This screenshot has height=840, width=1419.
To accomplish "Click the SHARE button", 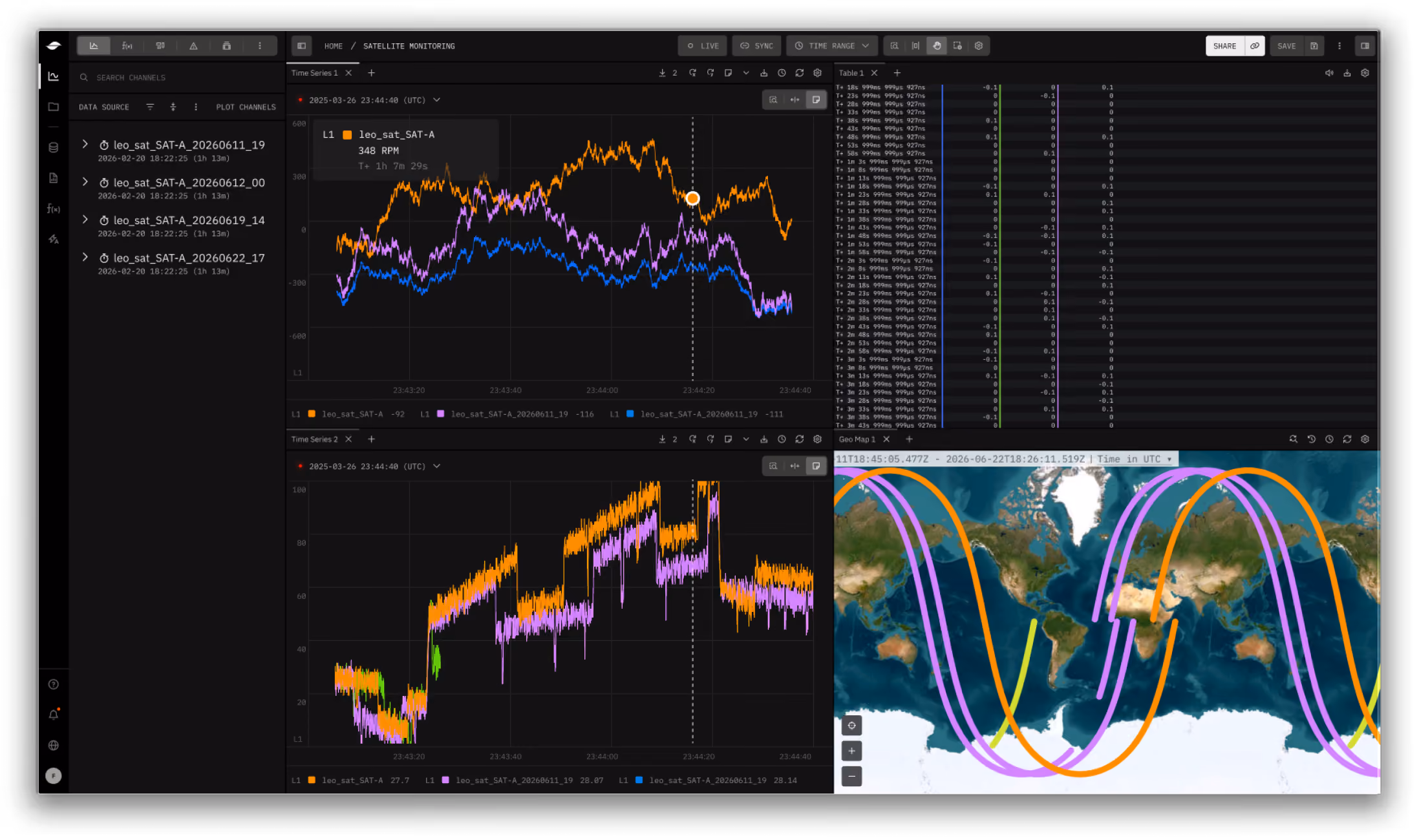I will point(1224,46).
